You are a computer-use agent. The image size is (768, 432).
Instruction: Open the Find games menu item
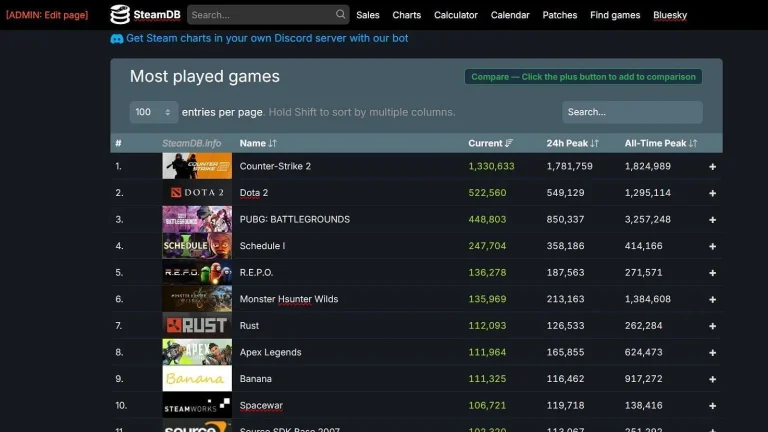tap(615, 15)
